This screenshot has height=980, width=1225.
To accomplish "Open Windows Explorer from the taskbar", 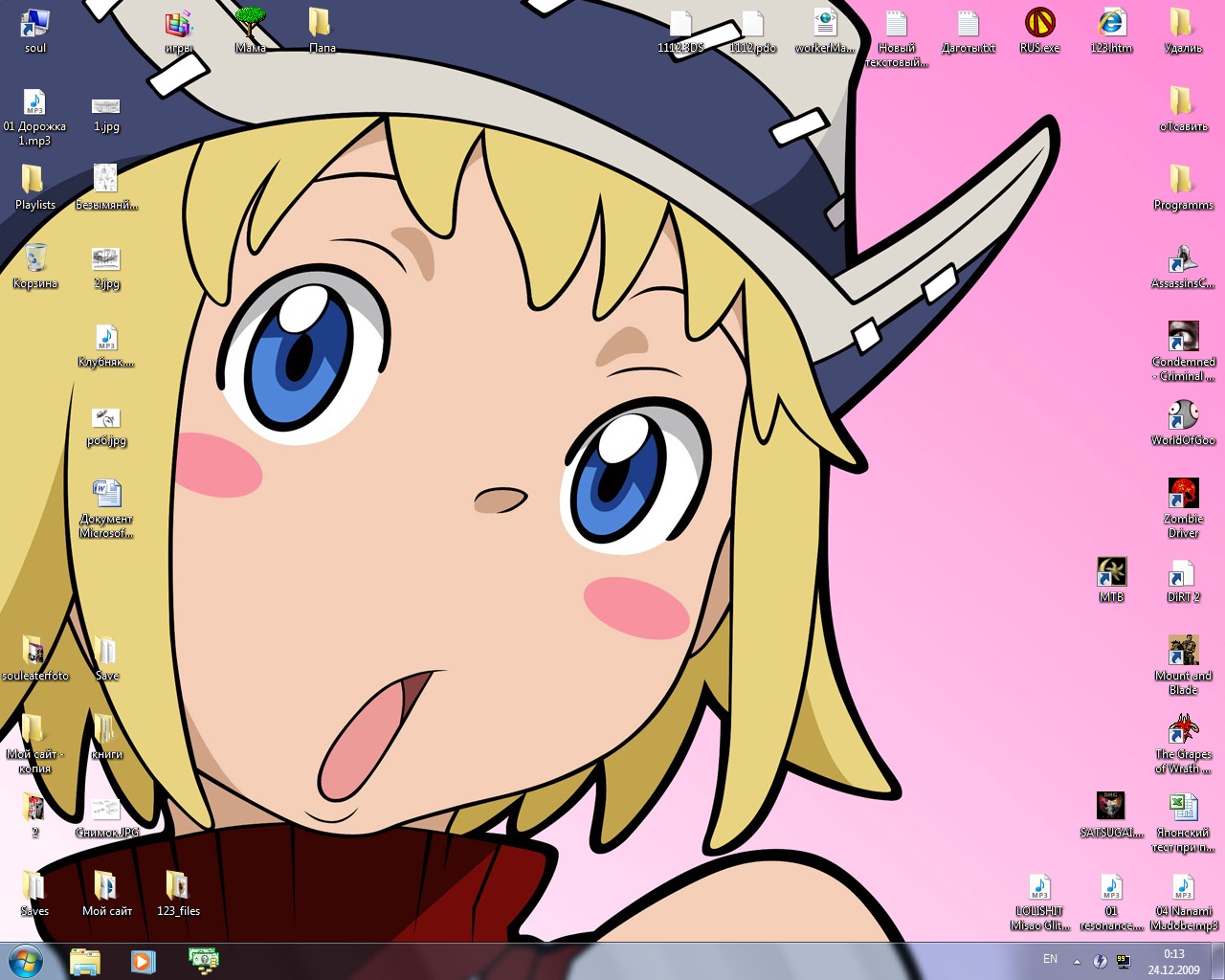I will coord(85,961).
